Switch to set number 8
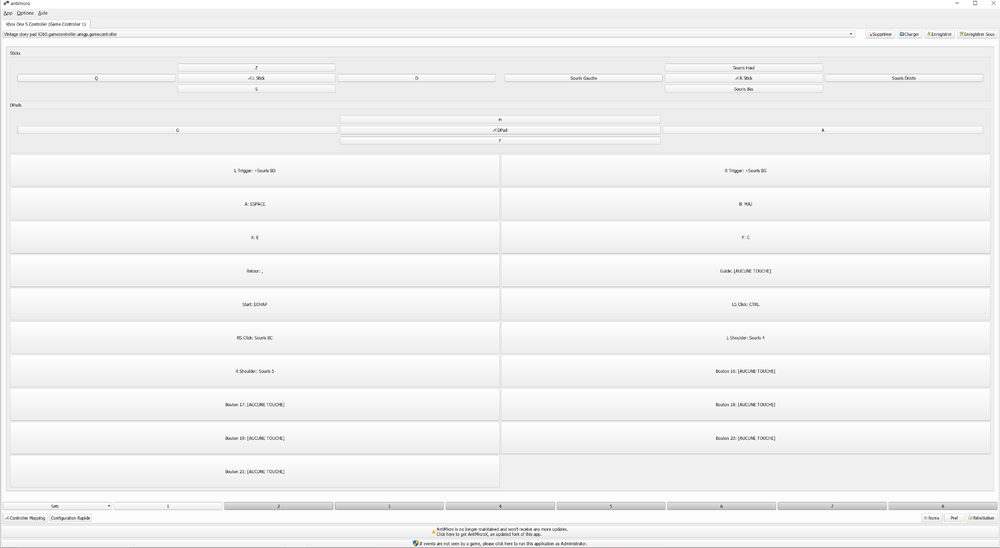The image size is (1000, 548). coord(942,506)
